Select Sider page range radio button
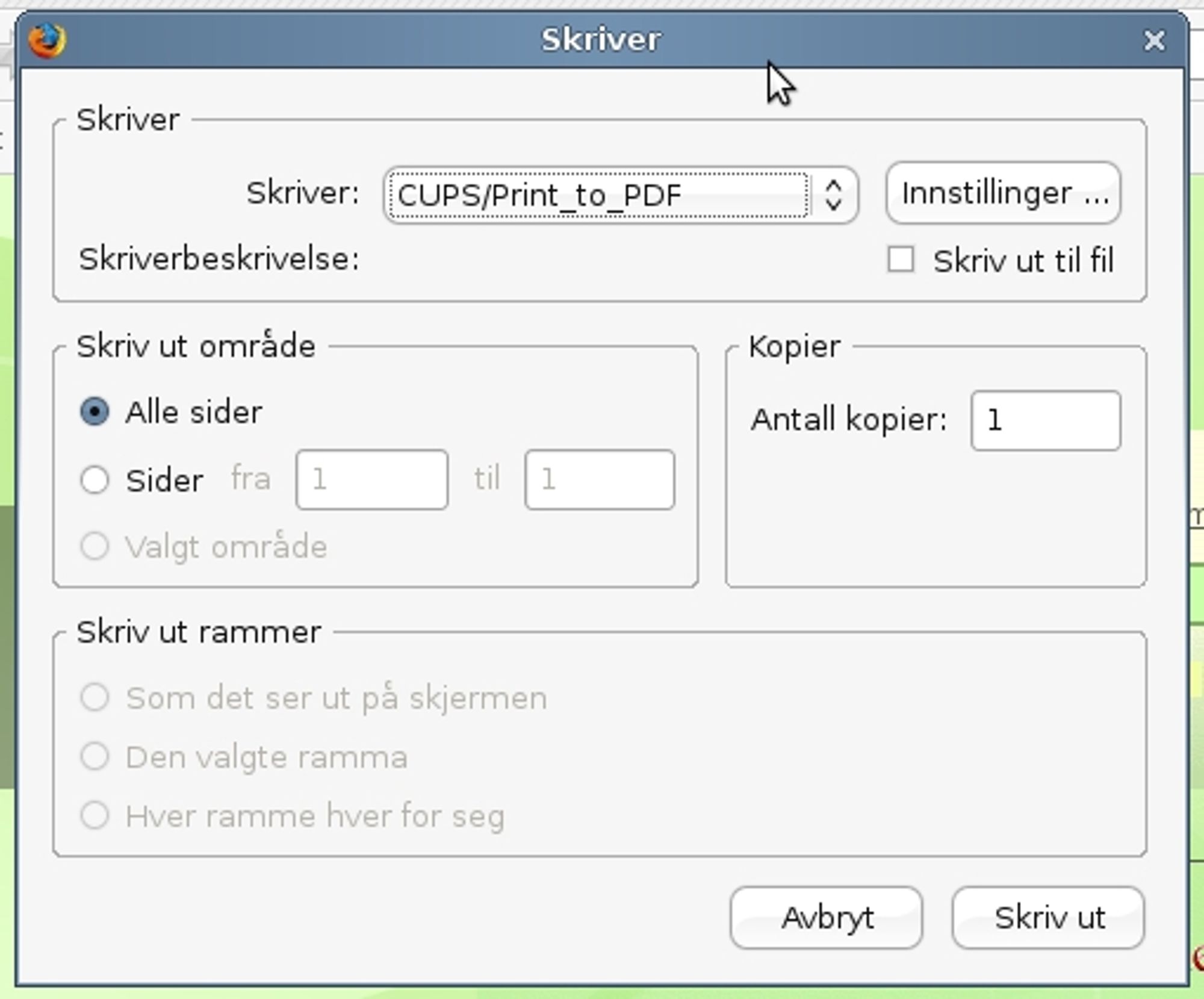The height and width of the screenshot is (999, 1204). pyautogui.click(x=95, y=480)
